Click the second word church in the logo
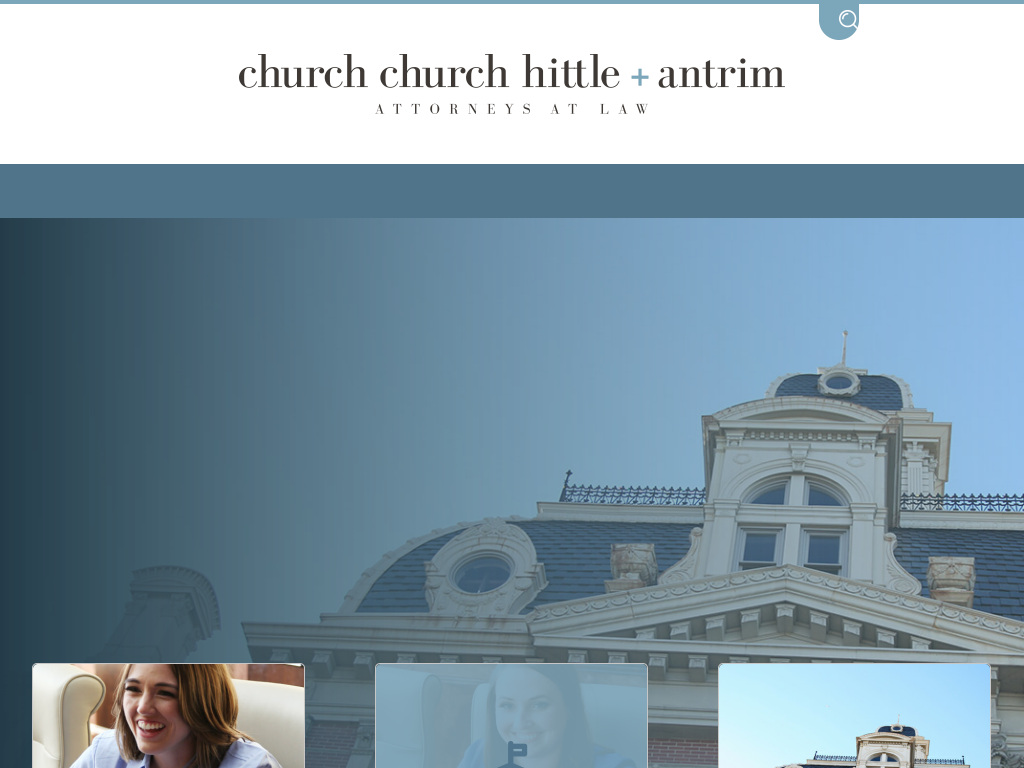The image size is (1024, 768). click(444, 74)
